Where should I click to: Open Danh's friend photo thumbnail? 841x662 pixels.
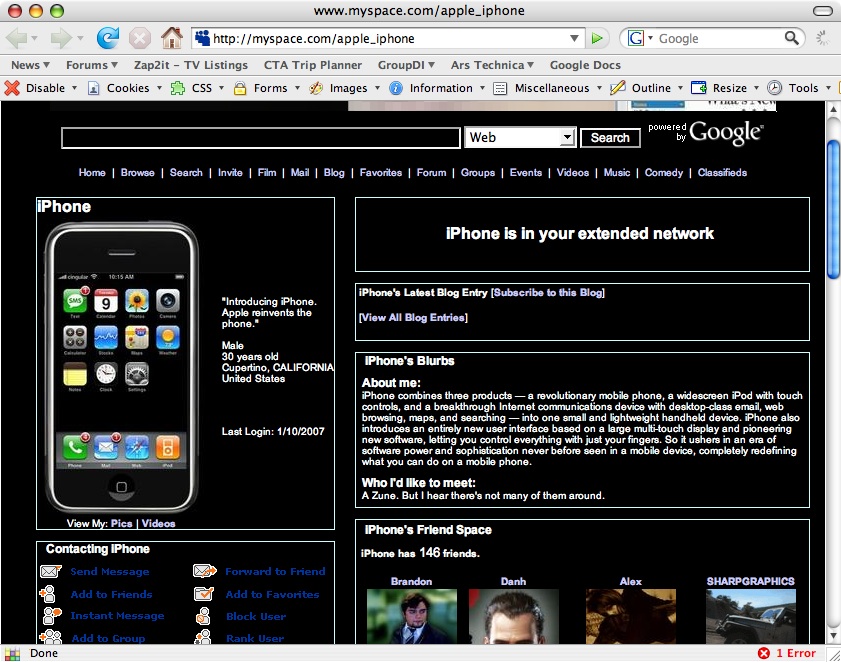pos(514,616)
